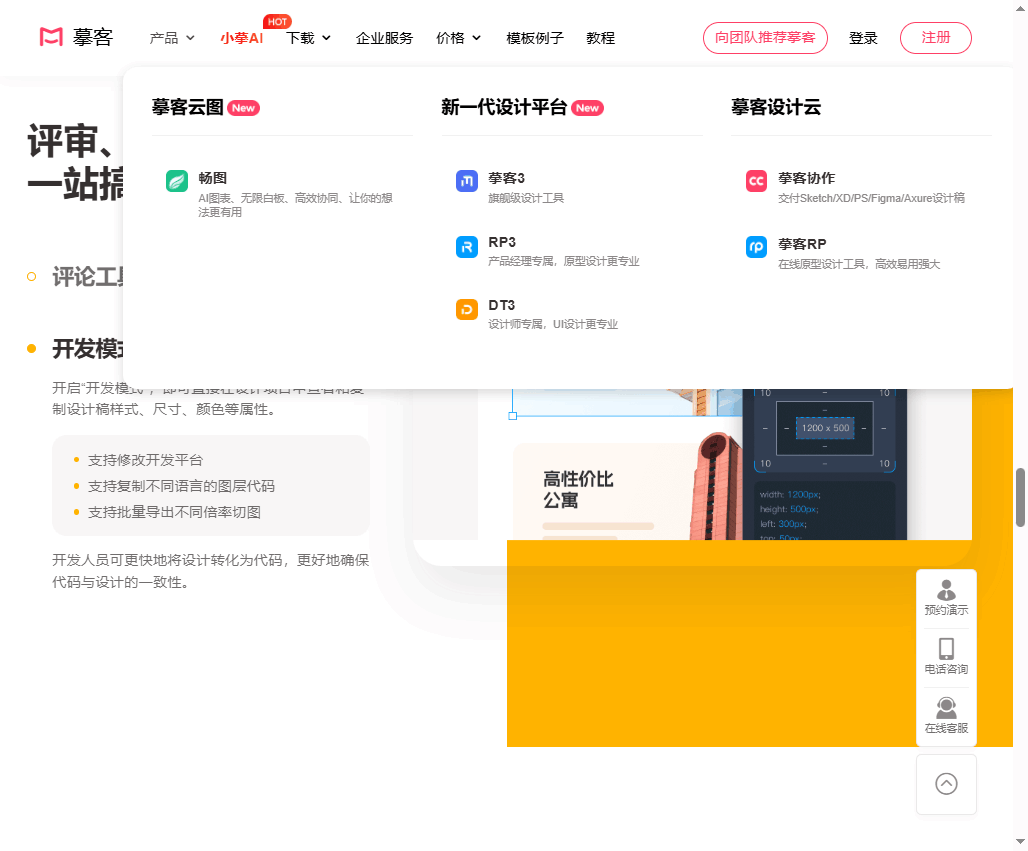1028x851 pixels.
Task: Click the back-to-top arrow button
Action: tap(946, 784)
